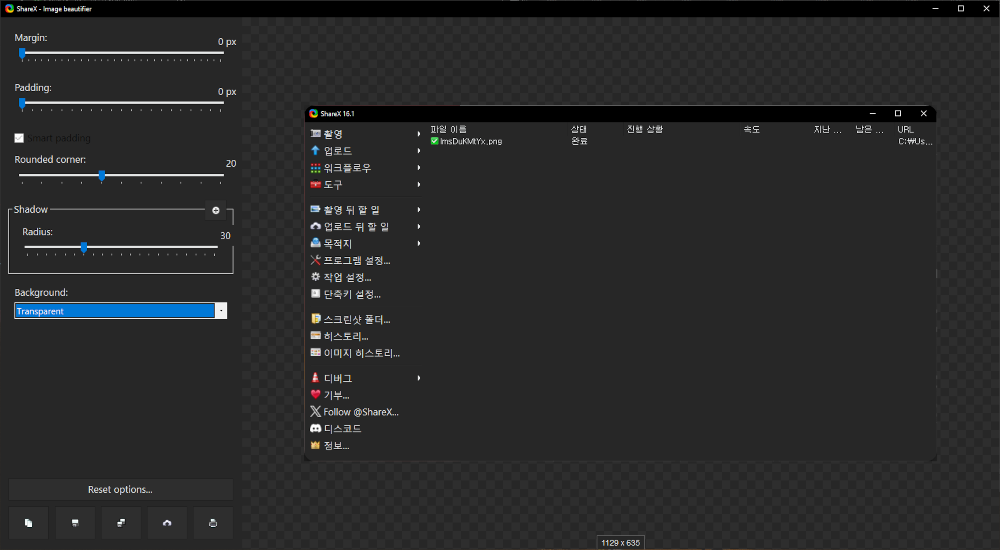The image size is (1000, 550).
Task: Click the 파일 이름 column header in preview
Action: coord(448,130)
